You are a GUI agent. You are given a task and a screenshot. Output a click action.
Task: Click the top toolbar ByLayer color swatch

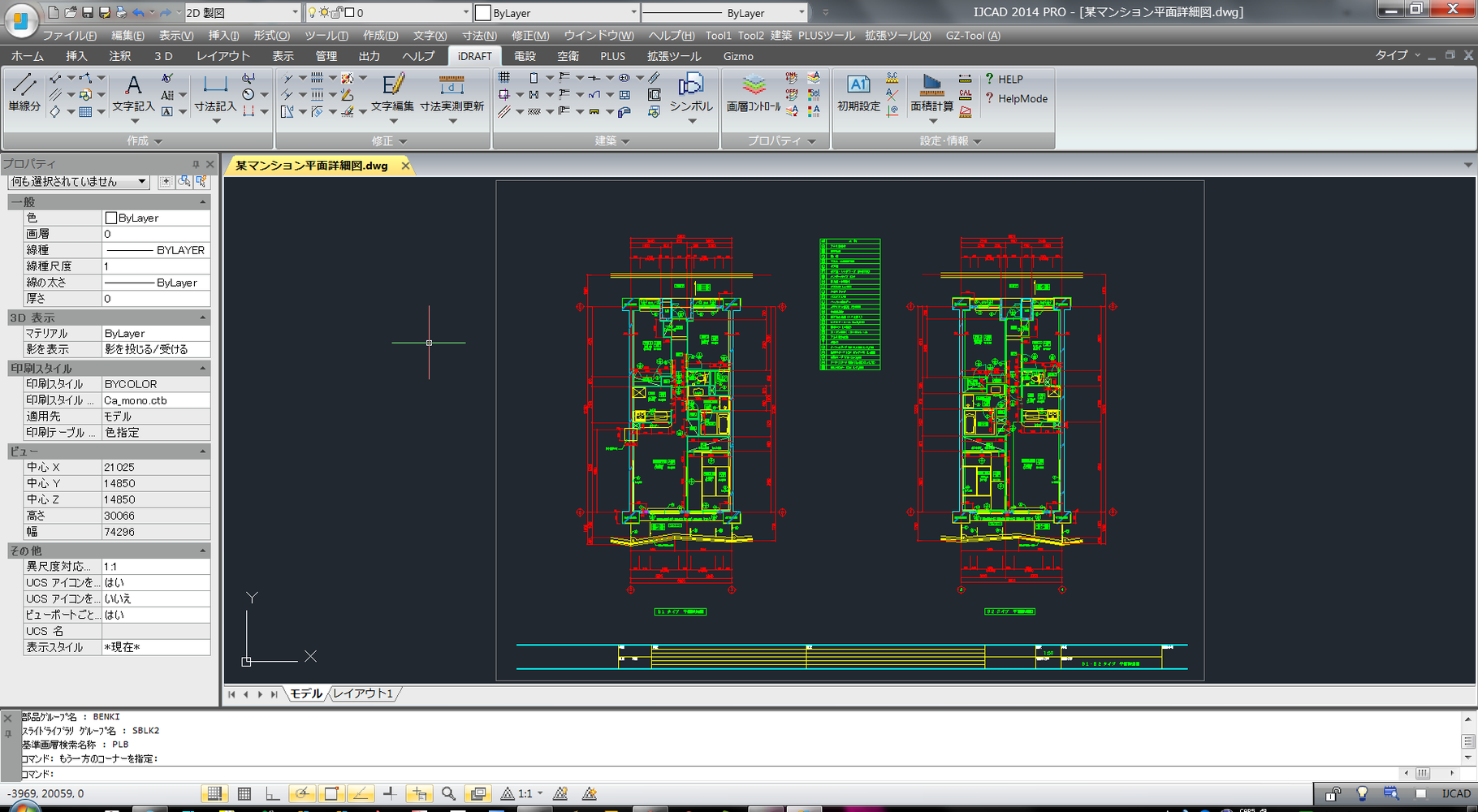(483, 12)
